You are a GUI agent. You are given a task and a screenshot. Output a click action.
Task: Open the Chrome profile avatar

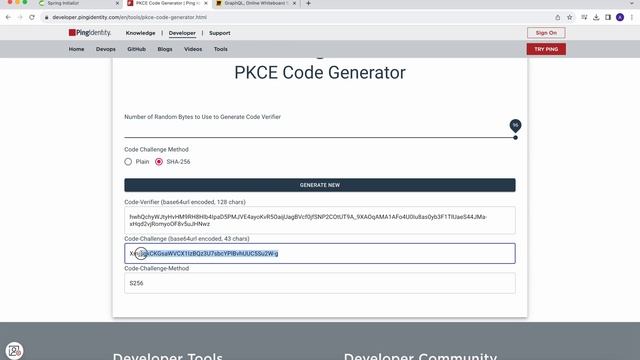(620, 18)
